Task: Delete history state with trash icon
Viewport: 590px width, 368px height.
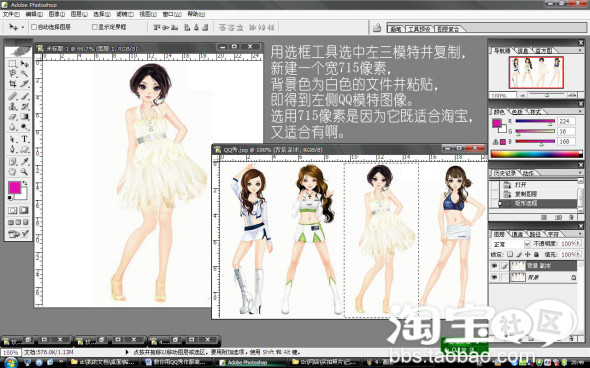Action: 571,217
